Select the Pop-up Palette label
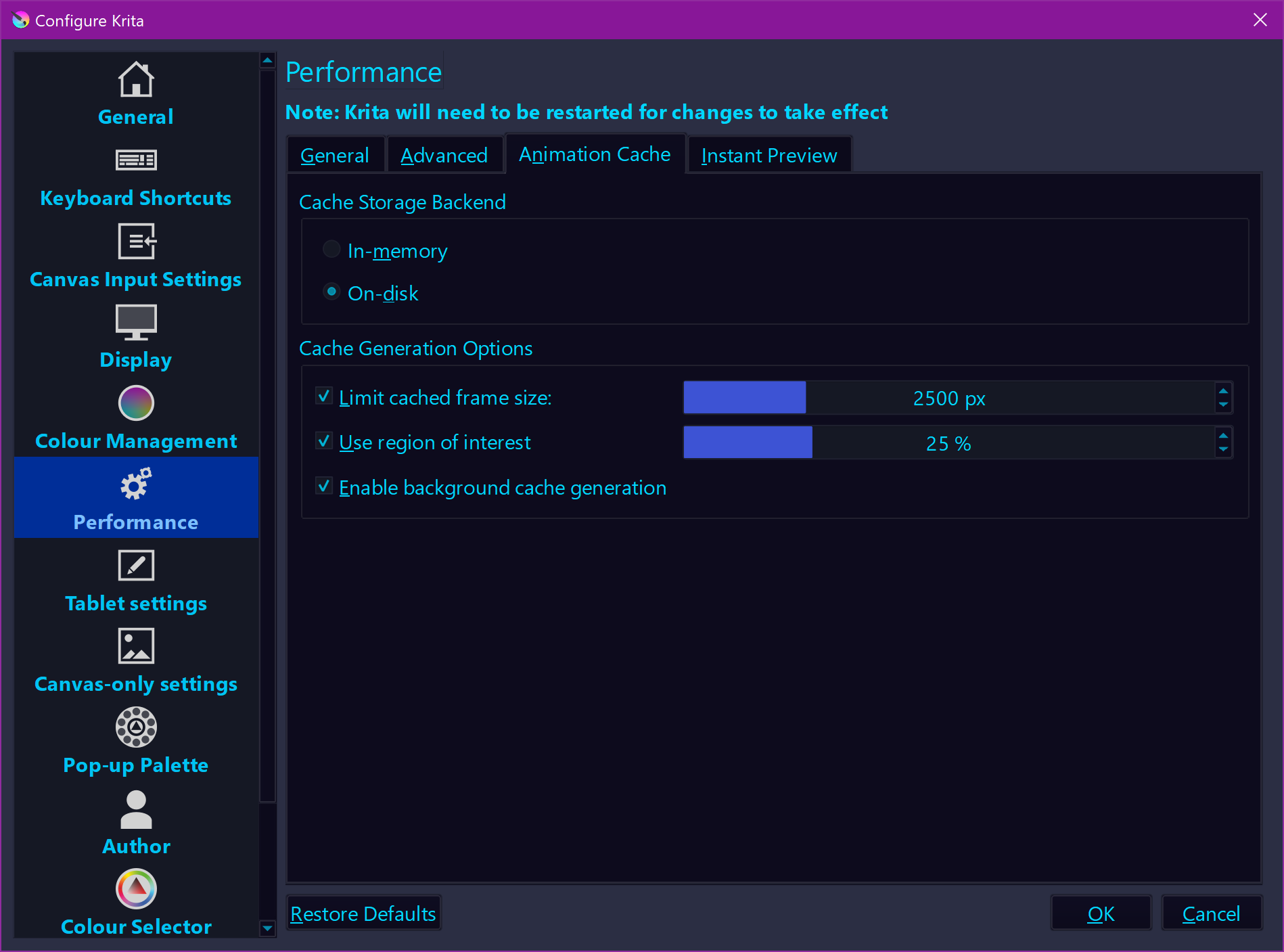The width and height of the screenshot is (1284, 952). [136, 765]
